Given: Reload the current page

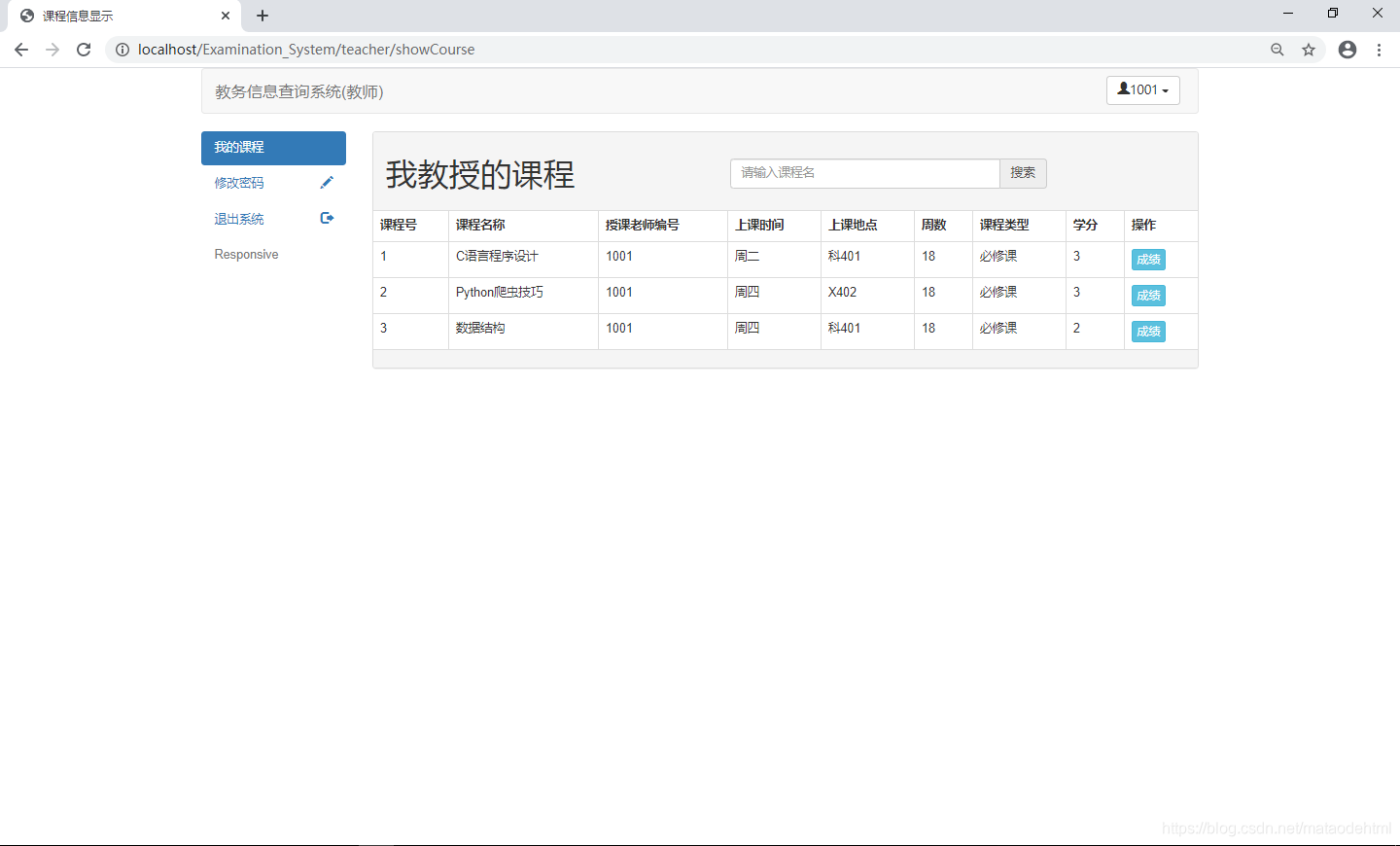Looking at the screenshot, I should click(84, 50).
